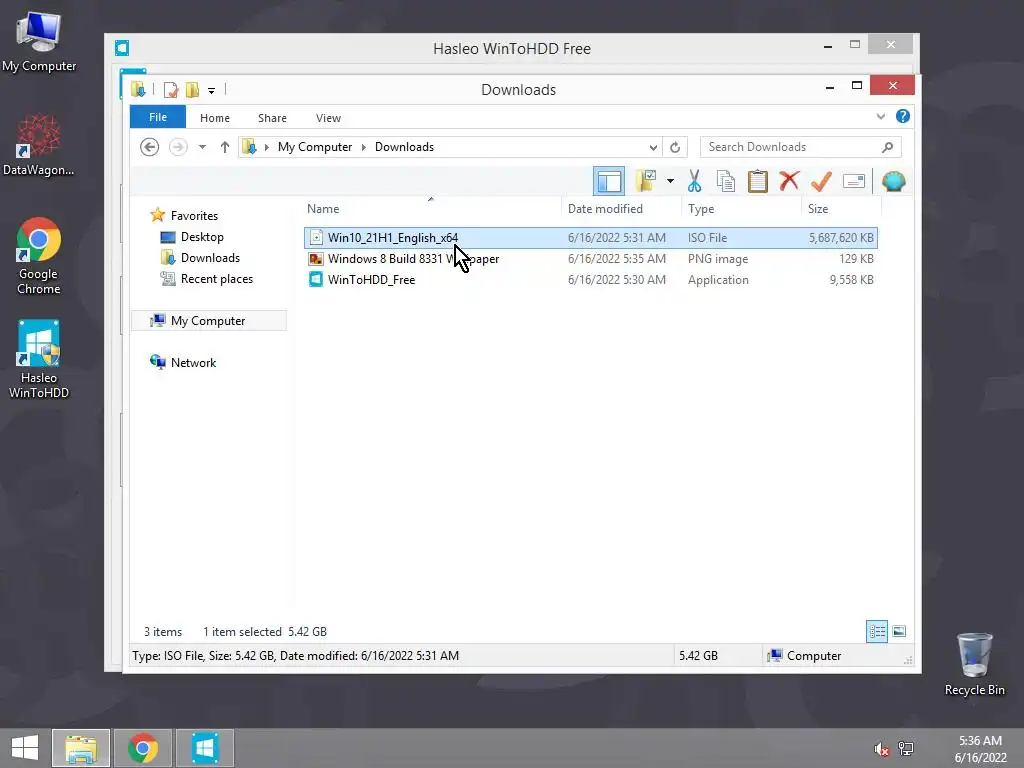Open the Home ribbon tab
Screen dimensions: 1024x768
(215, 118)
